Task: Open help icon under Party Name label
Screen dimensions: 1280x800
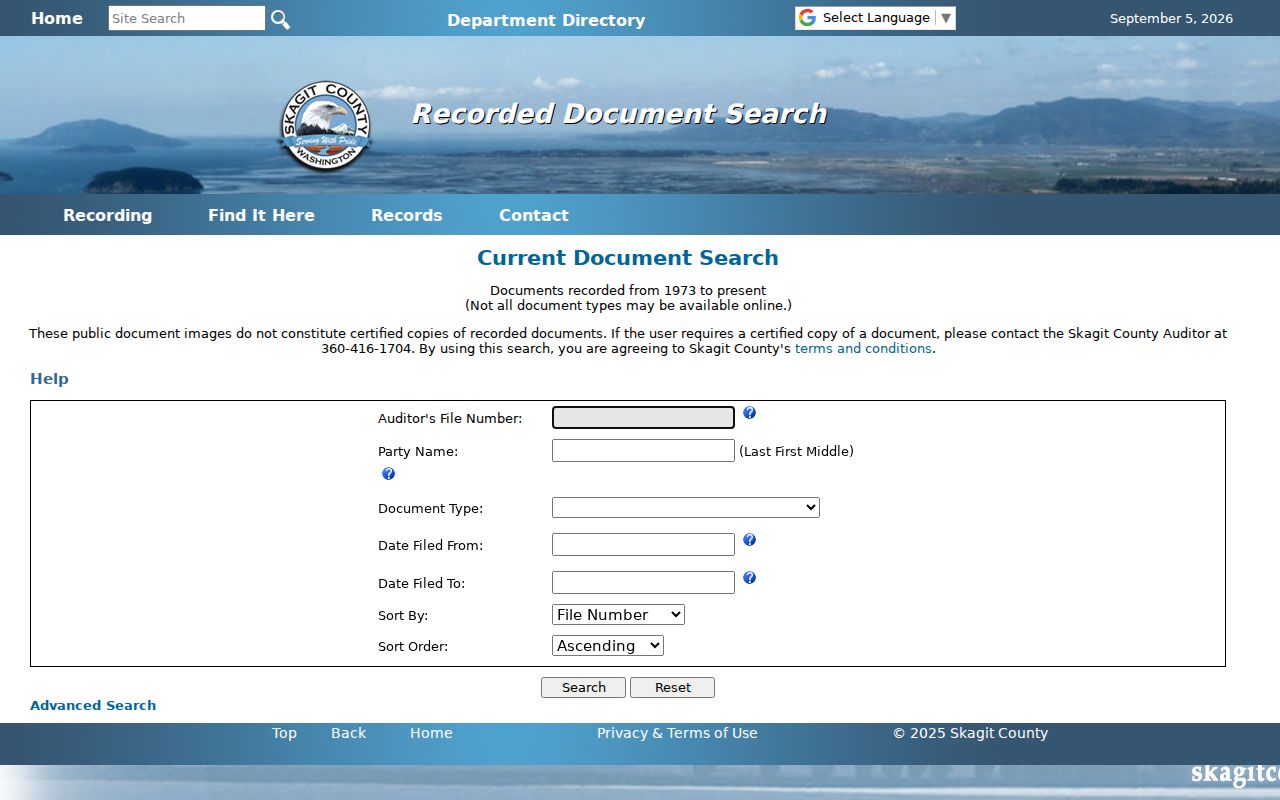Action: pos(388,474)
